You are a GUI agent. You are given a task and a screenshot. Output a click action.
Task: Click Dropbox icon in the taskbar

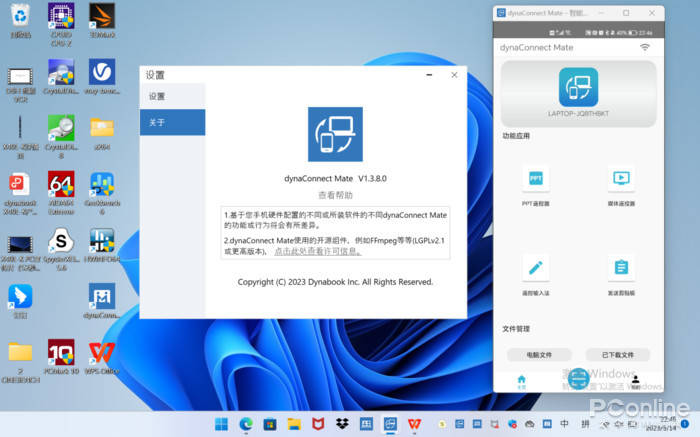tap(342, 424)
